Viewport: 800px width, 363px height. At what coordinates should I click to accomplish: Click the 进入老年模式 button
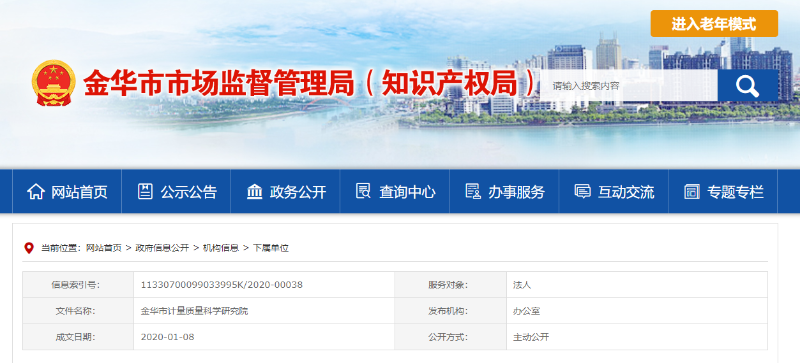714,23
